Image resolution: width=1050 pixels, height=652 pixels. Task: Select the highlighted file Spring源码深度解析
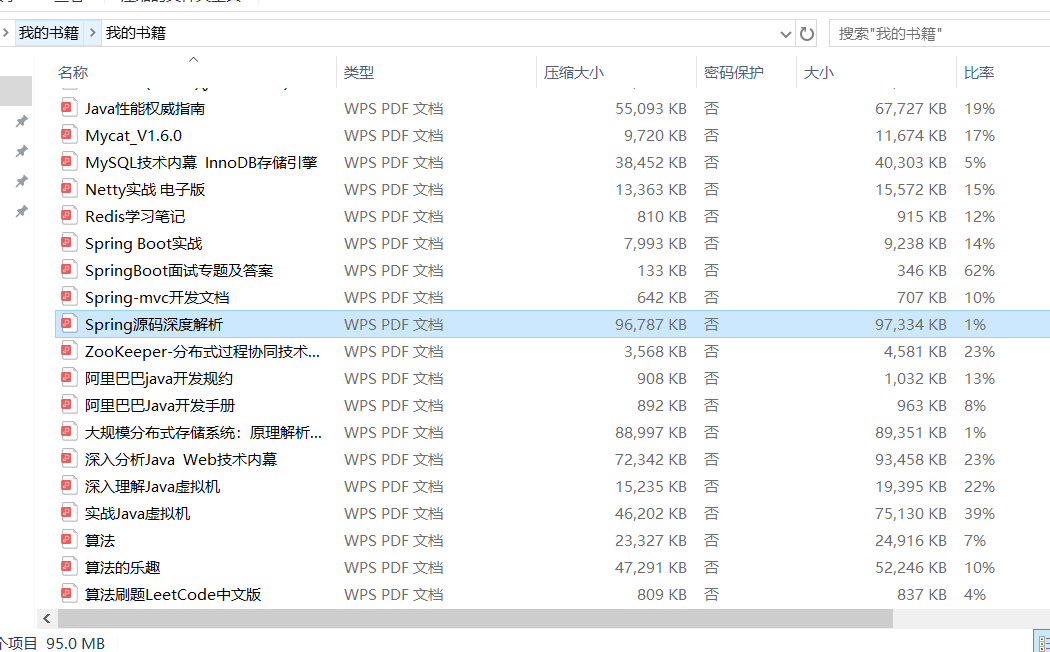(153, 325)
